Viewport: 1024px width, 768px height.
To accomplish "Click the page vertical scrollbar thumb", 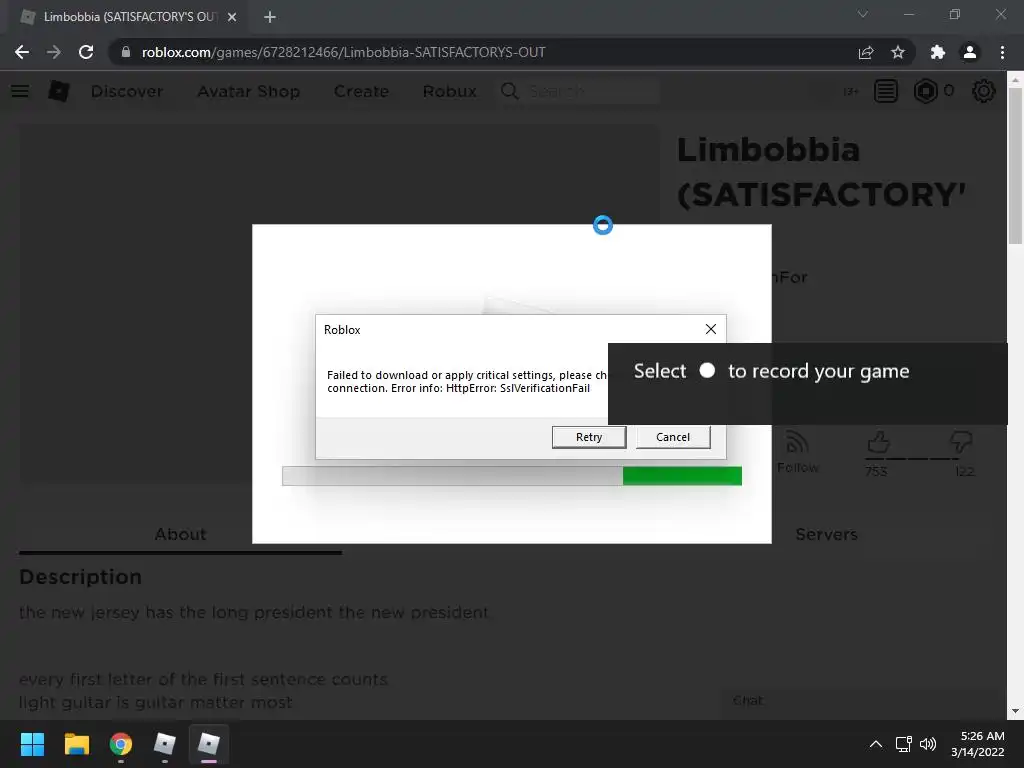I will (1015, 167).
